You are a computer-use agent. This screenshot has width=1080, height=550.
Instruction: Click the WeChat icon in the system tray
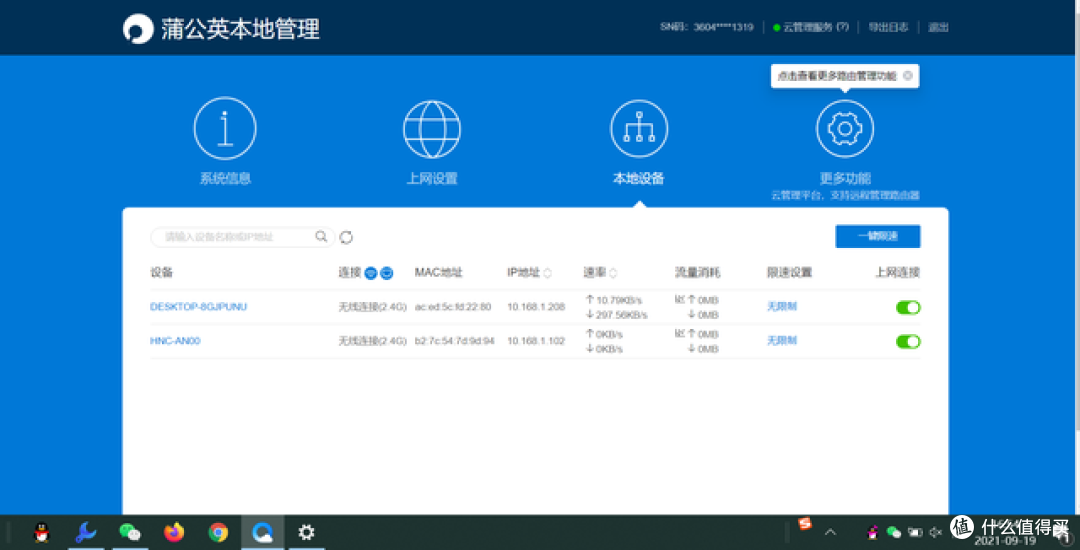coord(894,531)
